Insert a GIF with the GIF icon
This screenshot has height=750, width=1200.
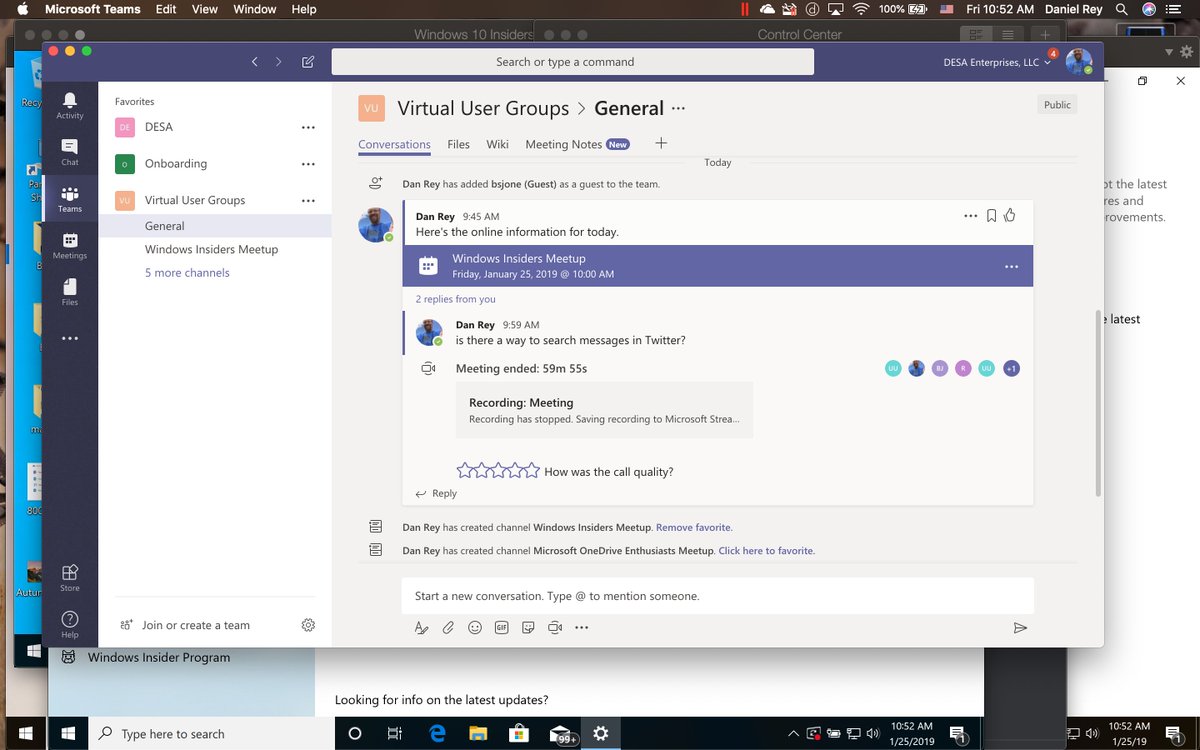tap(502, 628)
